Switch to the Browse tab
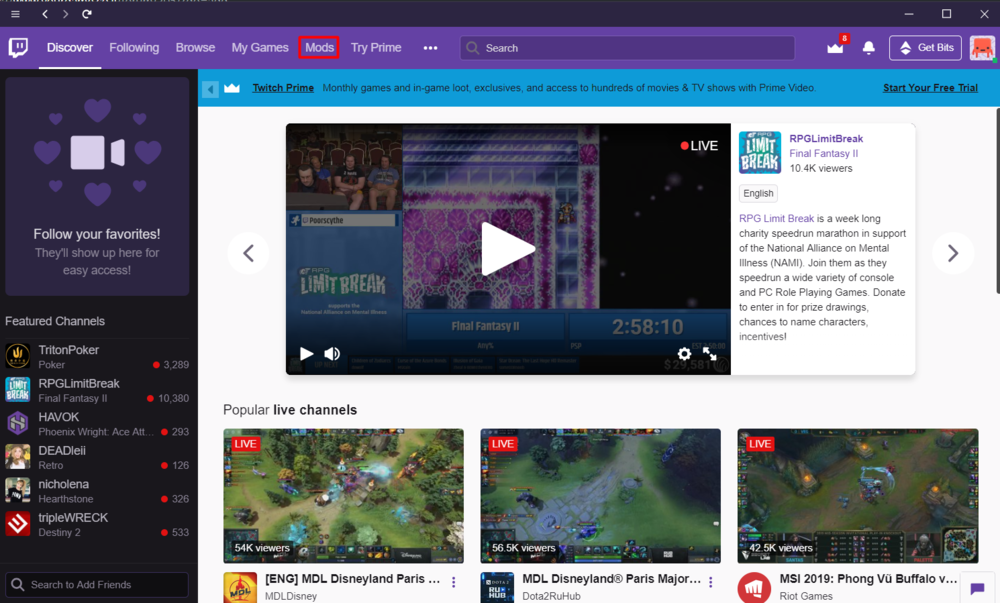This screenshot has height=603, width=1000. click(195, 48)
